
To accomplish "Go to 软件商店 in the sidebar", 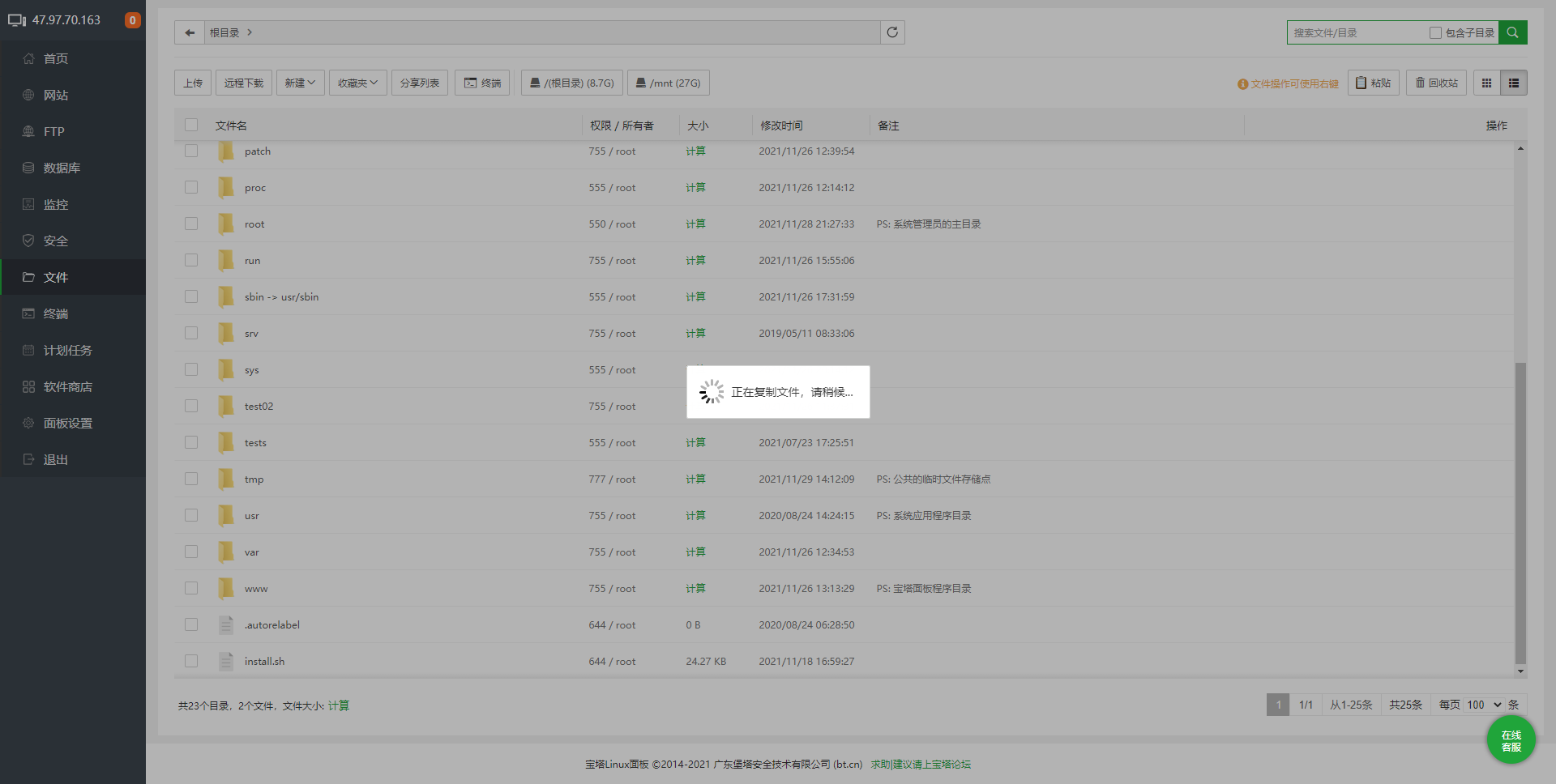I will click(x=67, y=386).
